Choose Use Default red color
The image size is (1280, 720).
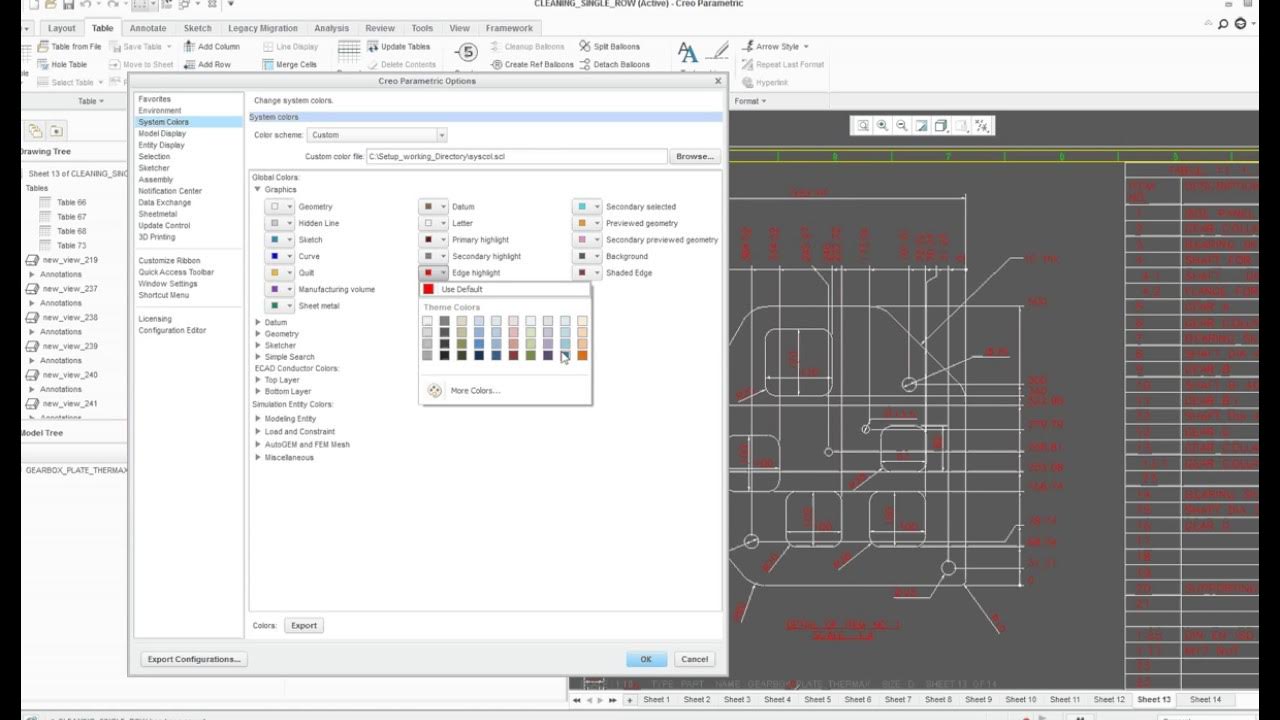pos(505,289)
